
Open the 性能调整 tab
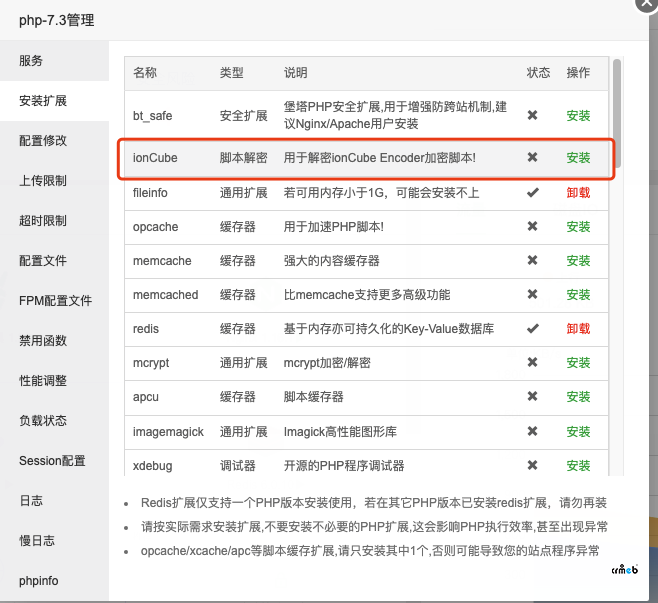43,381
